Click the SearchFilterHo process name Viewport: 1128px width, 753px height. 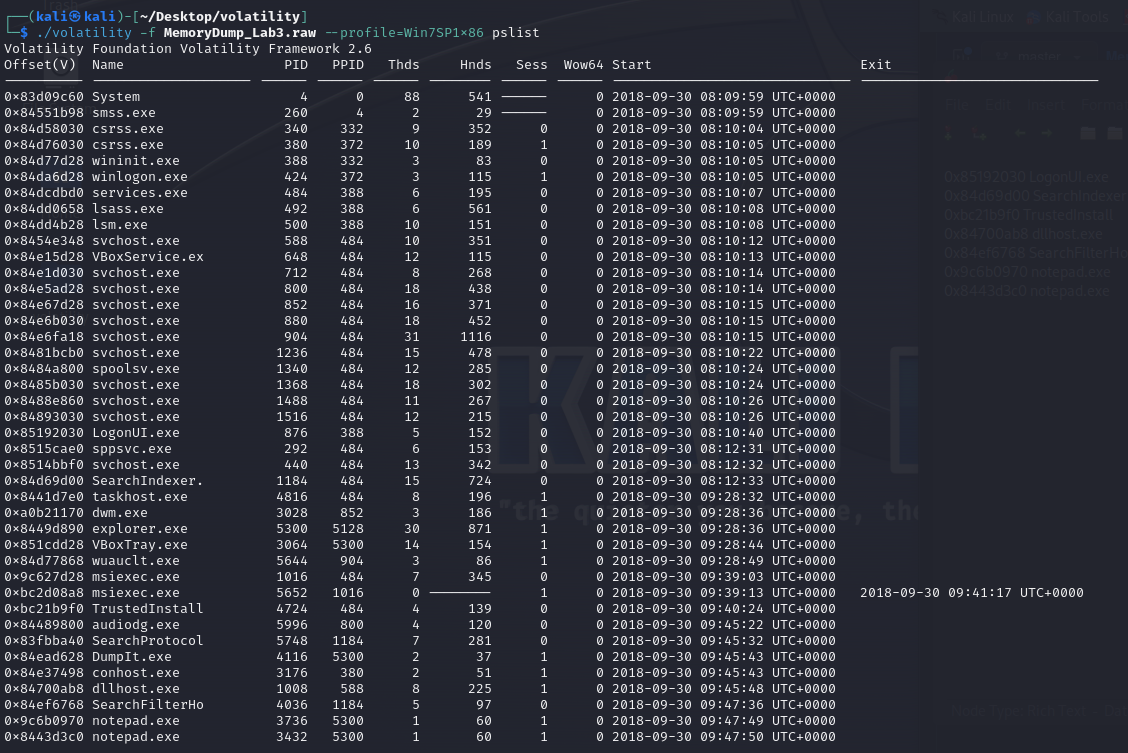click(147, 705)
